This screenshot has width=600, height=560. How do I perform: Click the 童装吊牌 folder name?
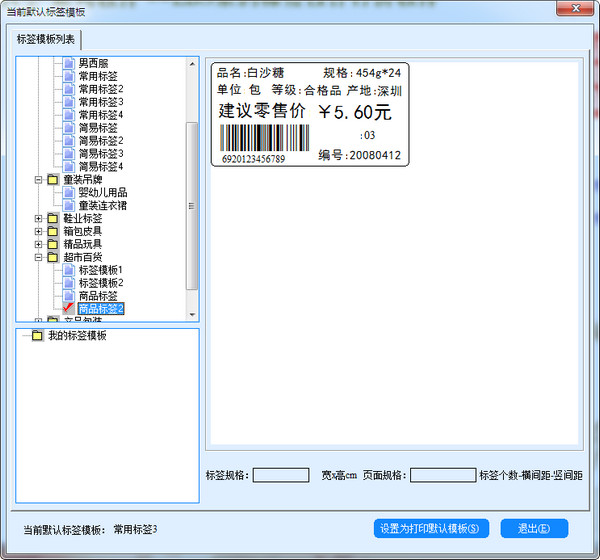83,179
